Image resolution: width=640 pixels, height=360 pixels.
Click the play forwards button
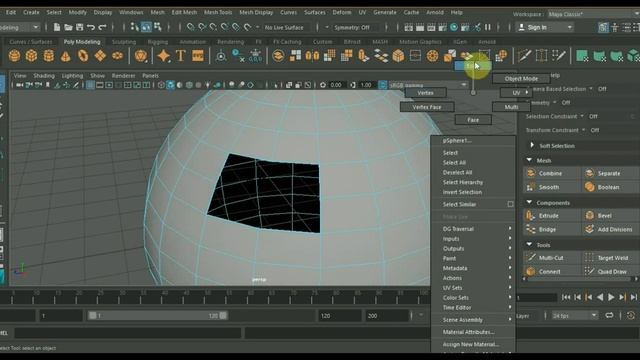611,297
